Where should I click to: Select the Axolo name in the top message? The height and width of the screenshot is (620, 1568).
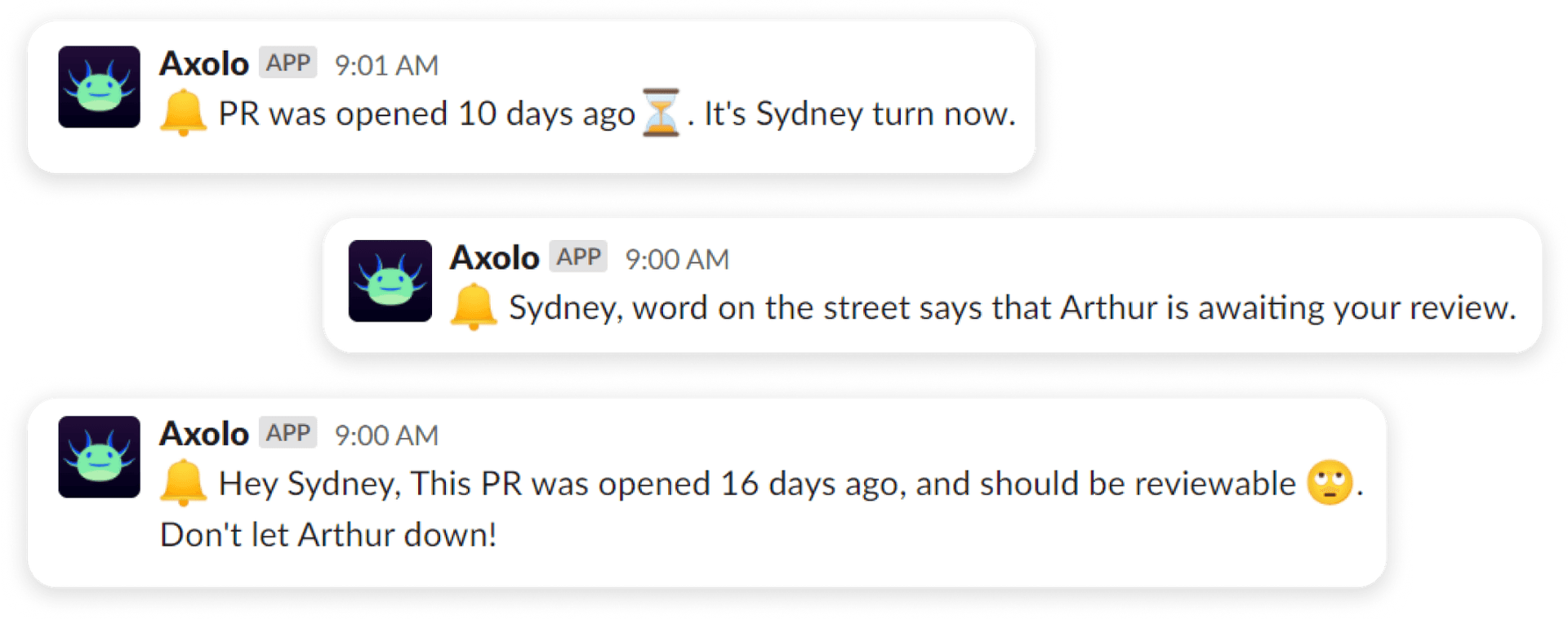point(203,62)
